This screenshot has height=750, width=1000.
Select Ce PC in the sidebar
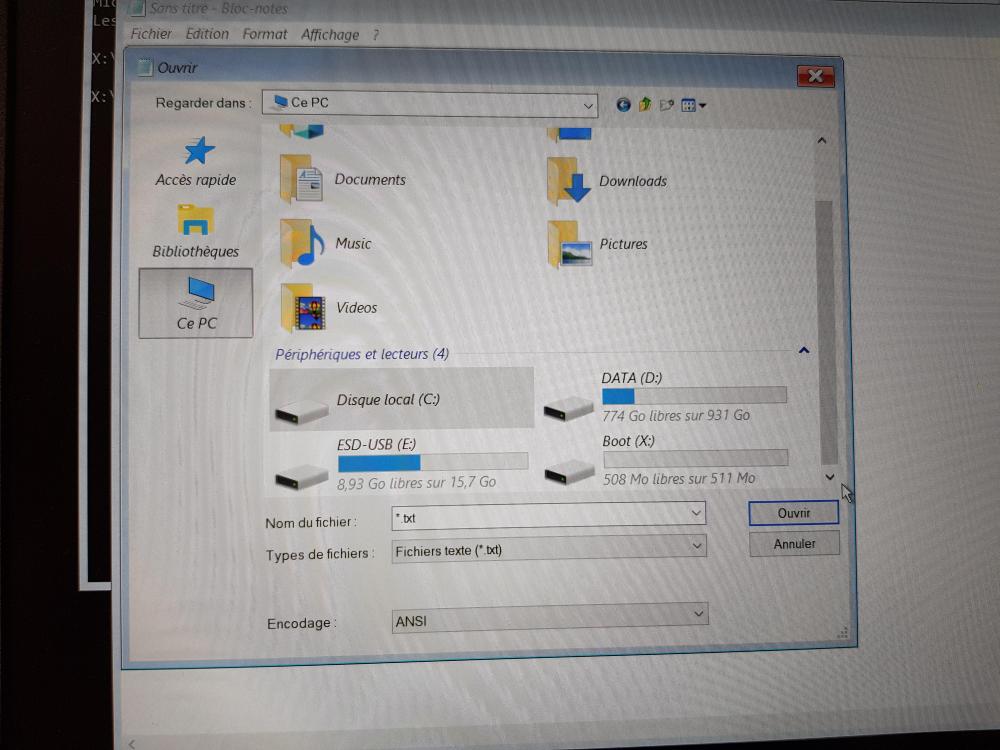[x=196, y=303]
